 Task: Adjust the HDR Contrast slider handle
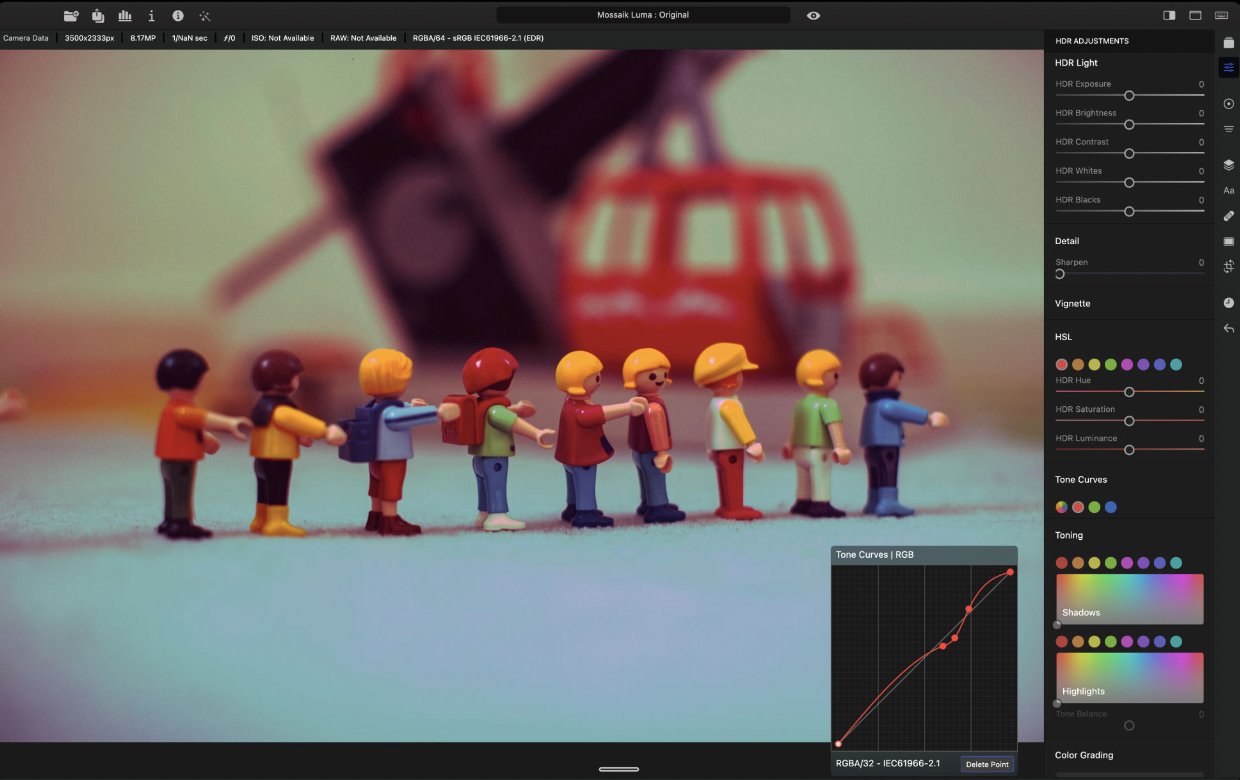[x=1129, y=154]
